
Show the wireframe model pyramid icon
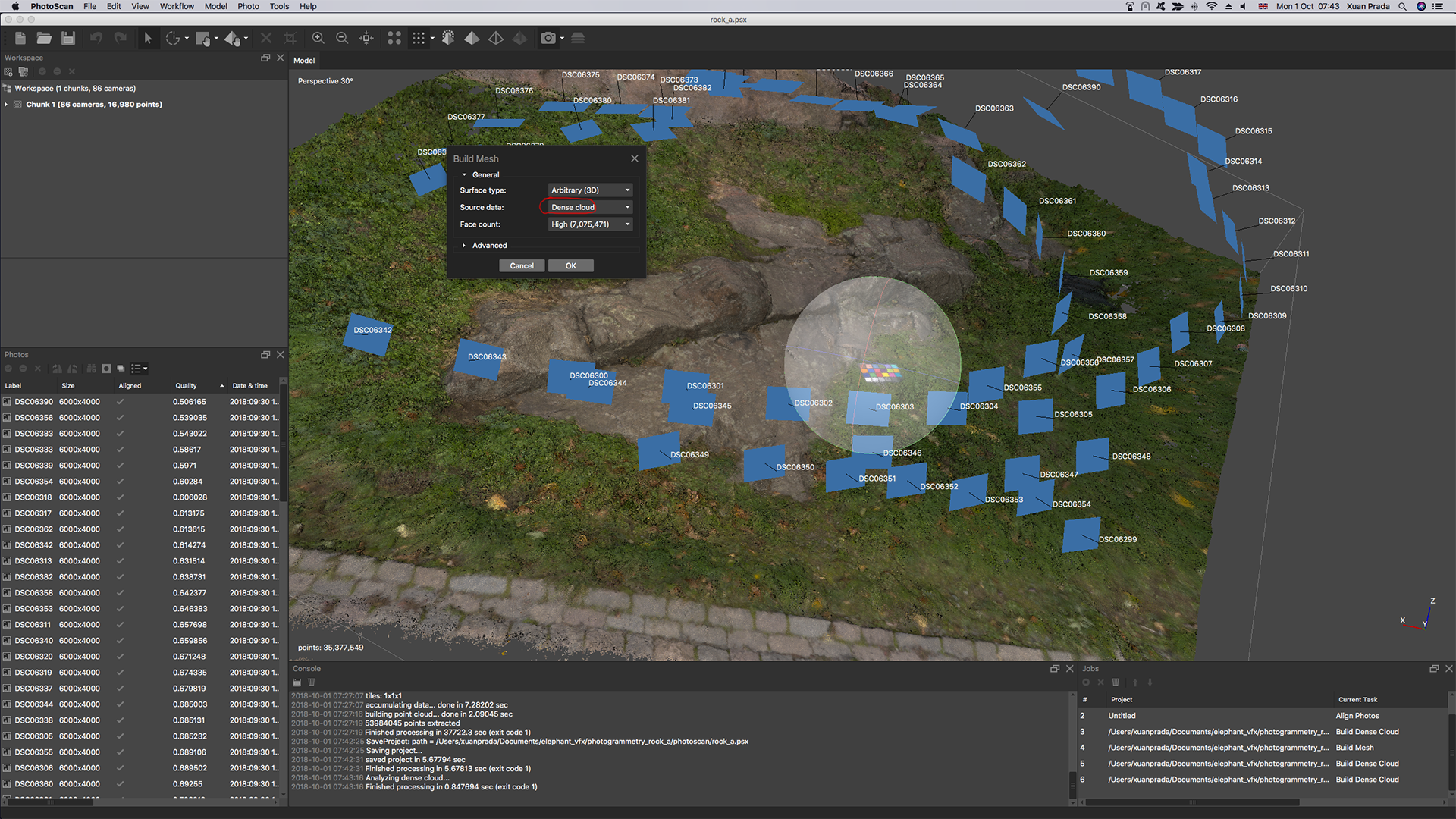496,38
